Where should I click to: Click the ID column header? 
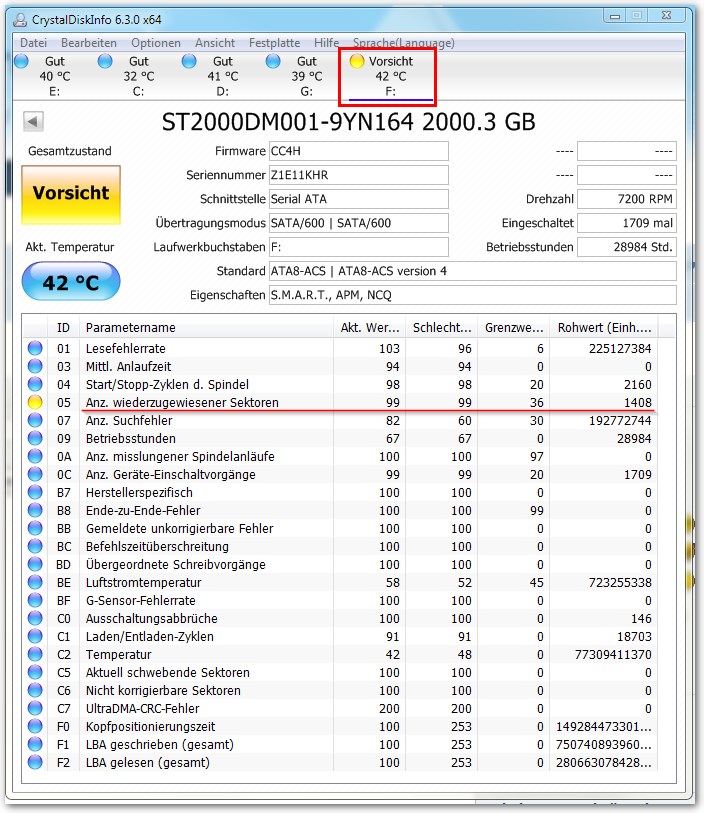[x=63, y=328]
